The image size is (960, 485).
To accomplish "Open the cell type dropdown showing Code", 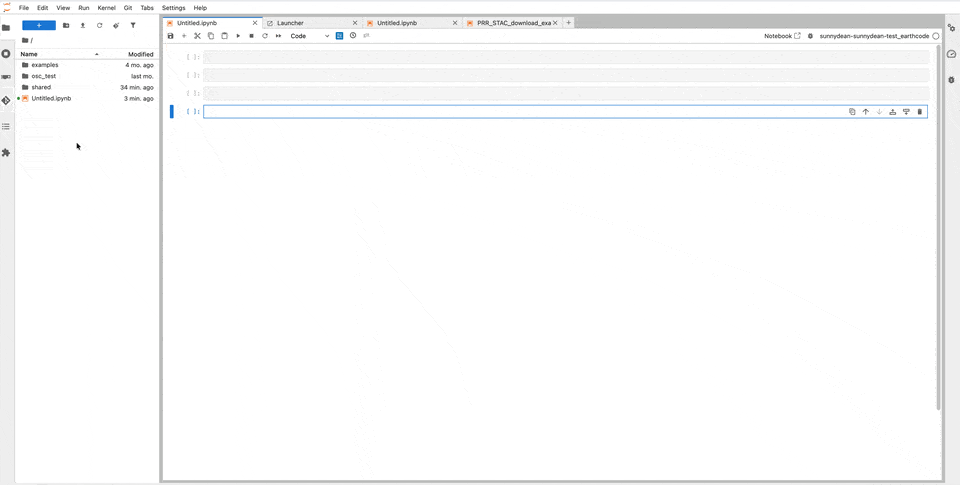I will pyautogui.click(x=310, y=36).
